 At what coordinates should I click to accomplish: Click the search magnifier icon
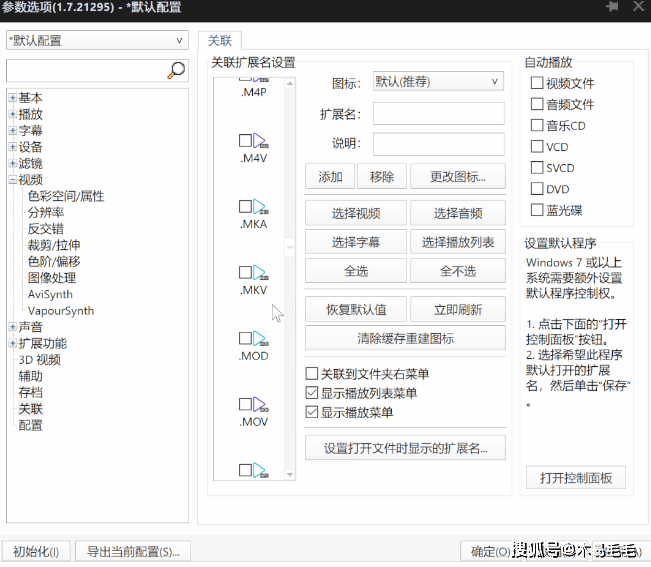pyautogui.click(x=176, y=70)
